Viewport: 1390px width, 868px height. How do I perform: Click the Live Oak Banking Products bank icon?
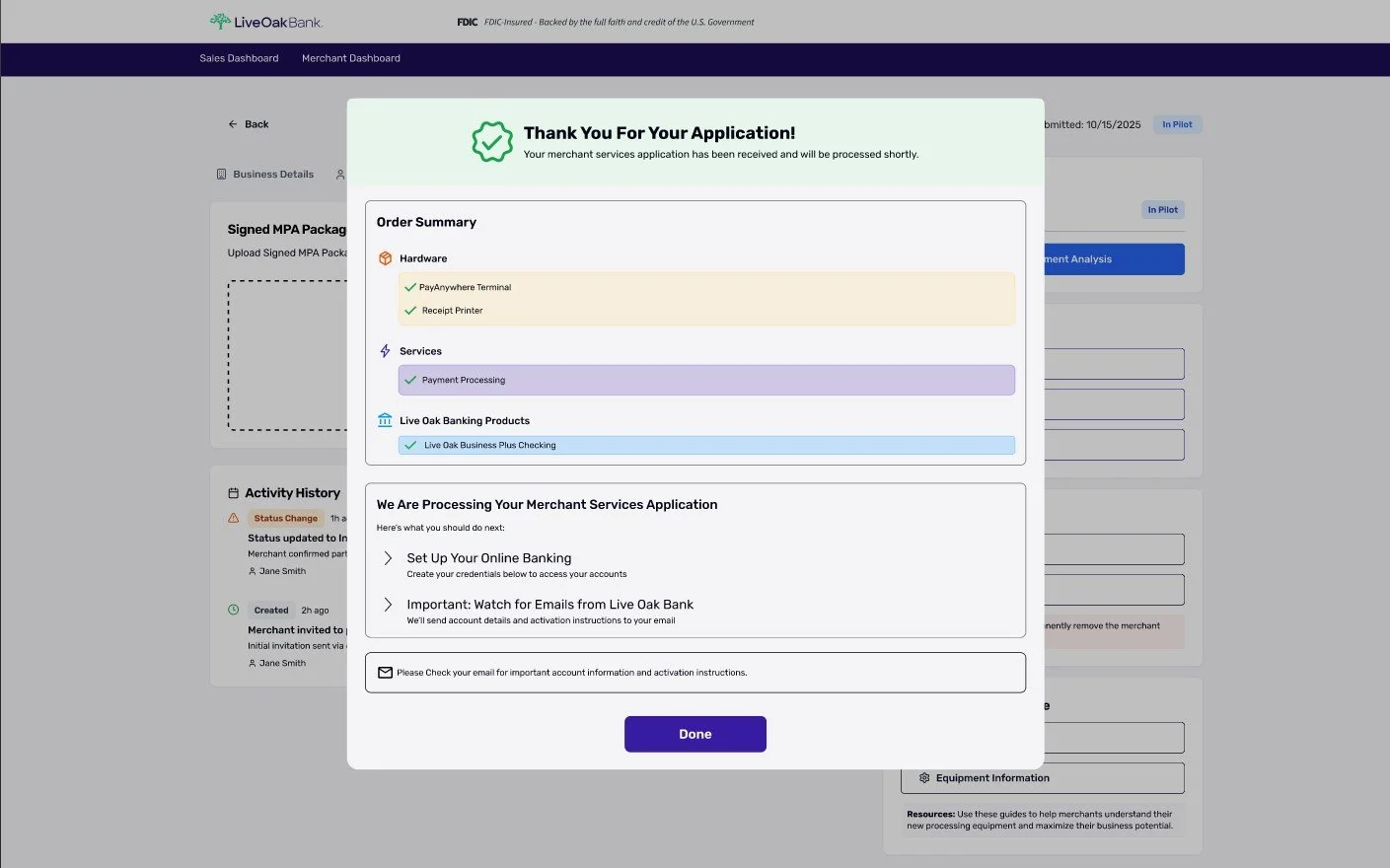[385, 420]
